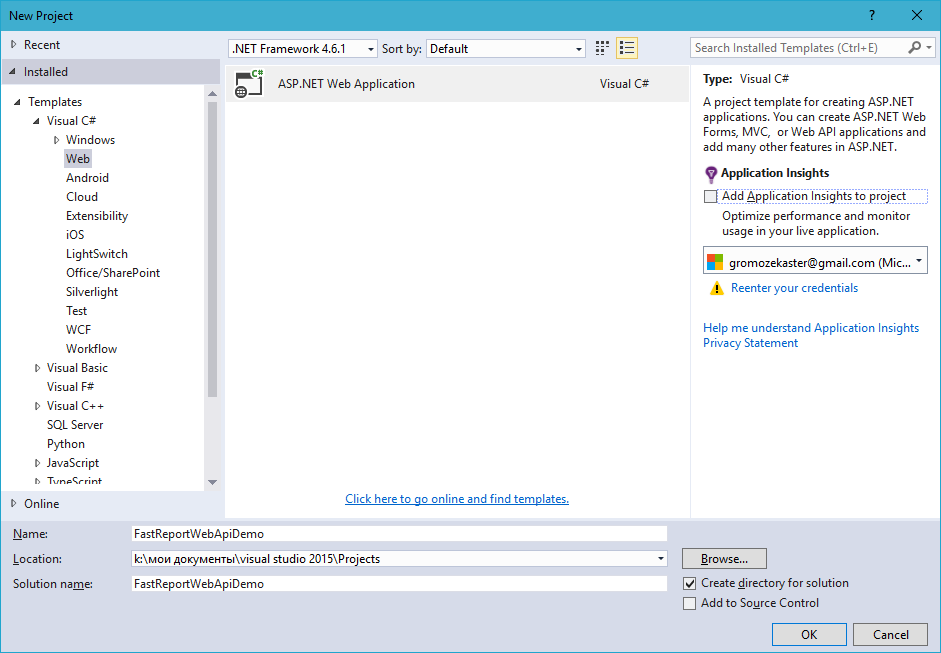This screenshot has width=941, height=653.
Task: Expand the Windows tree node
Action: (x=56, y=140)
